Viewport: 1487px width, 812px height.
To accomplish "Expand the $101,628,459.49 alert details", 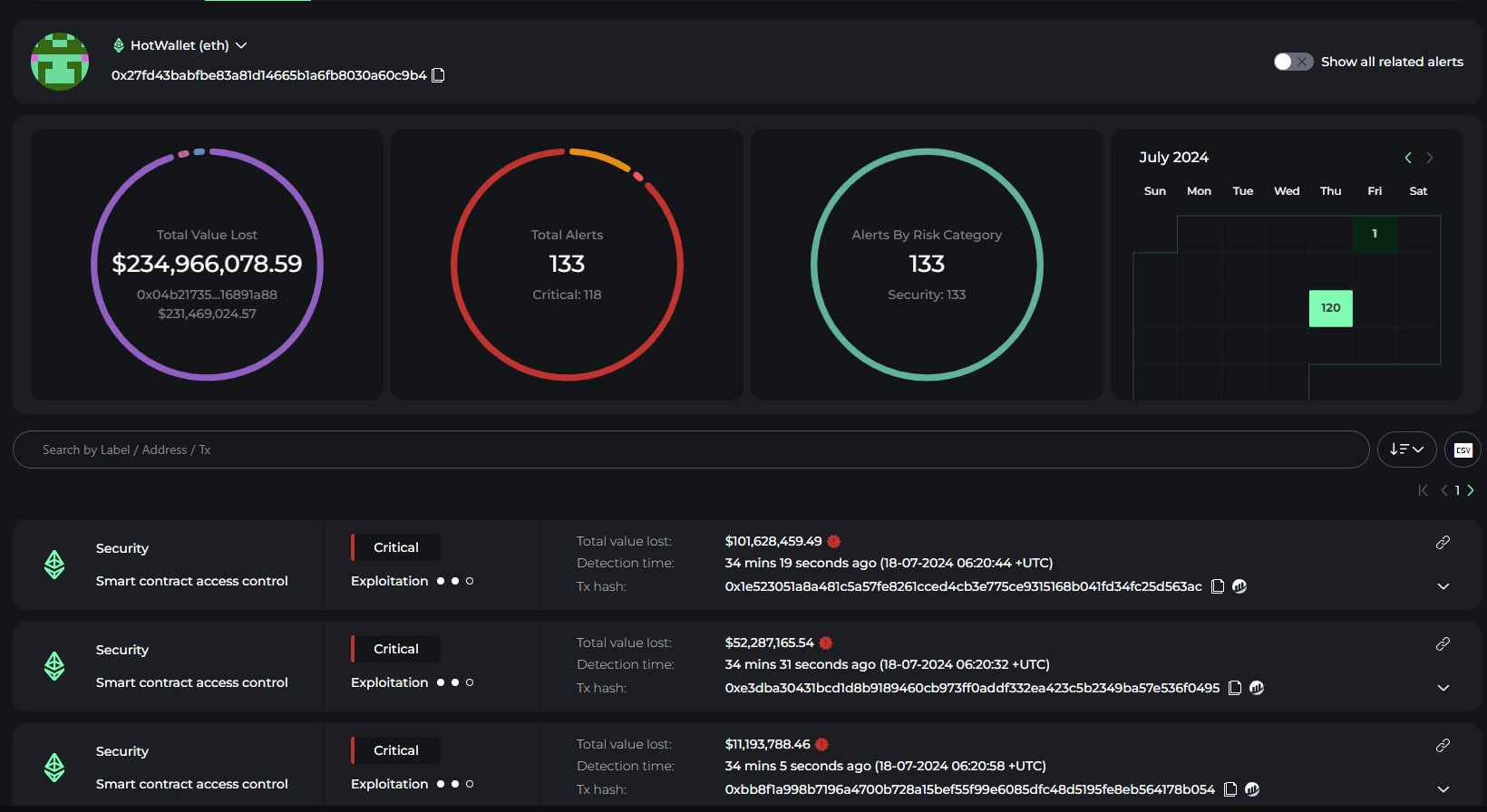I will click(x=1443, y=586).
